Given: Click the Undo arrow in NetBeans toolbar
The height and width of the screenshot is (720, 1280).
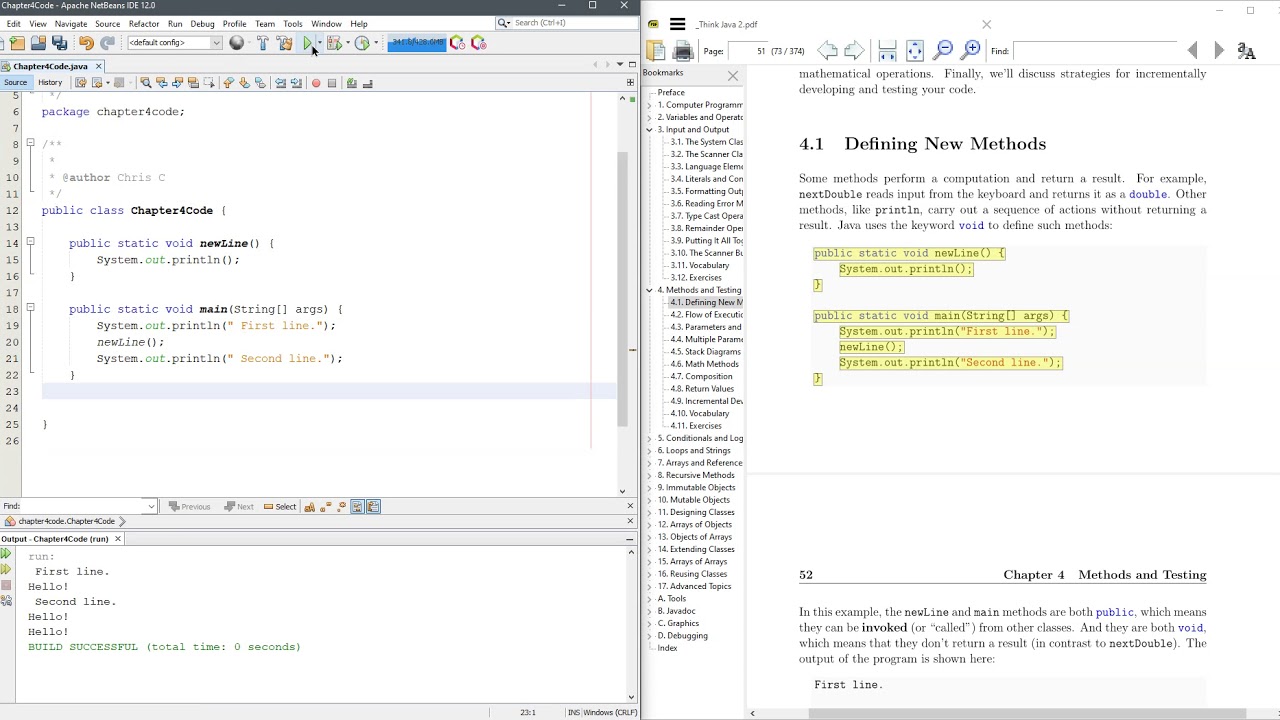Looking at the screenshot, I should pos(86,43).
